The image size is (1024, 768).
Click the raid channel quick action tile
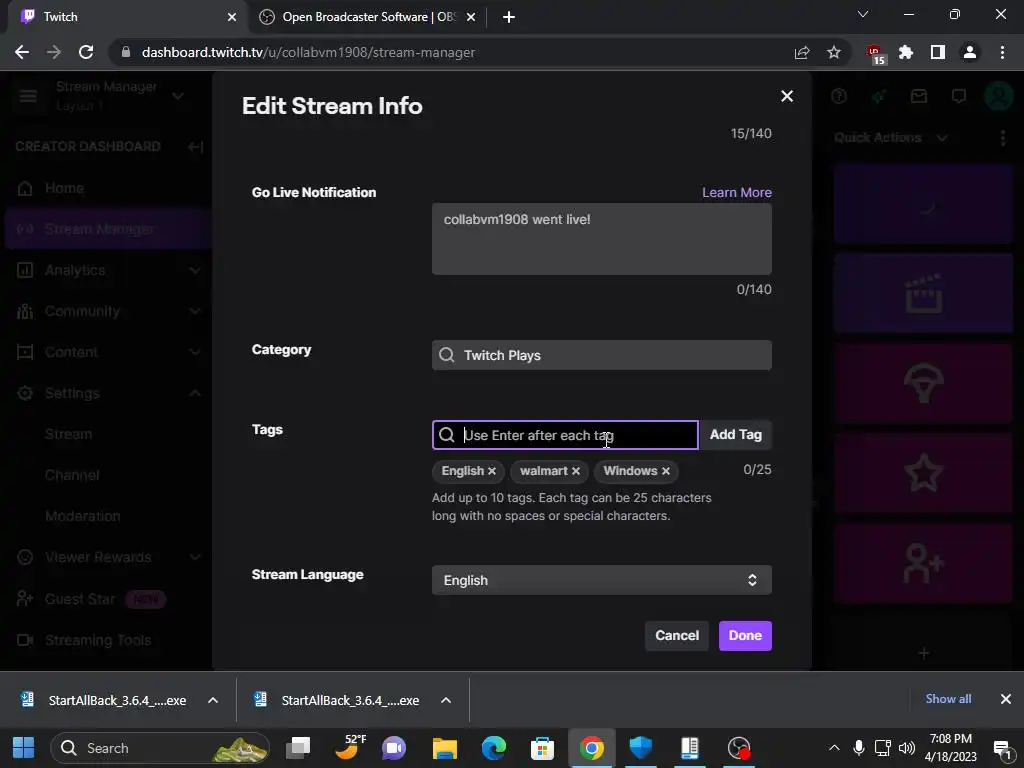(x=923, y=383)
